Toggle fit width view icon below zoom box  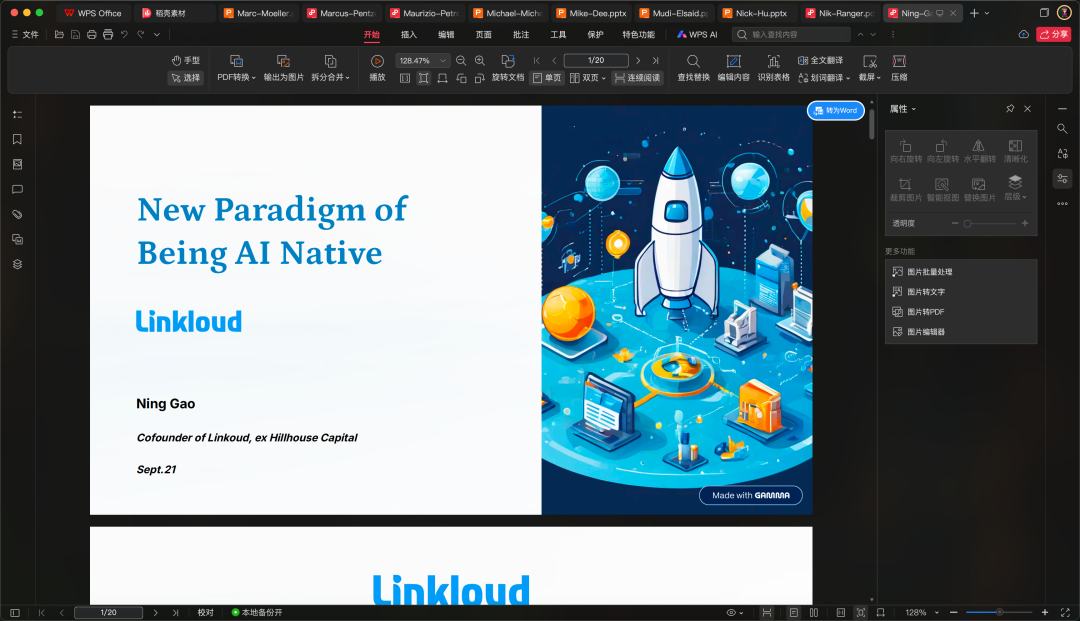pyautogui.click(x=442, y=78)
